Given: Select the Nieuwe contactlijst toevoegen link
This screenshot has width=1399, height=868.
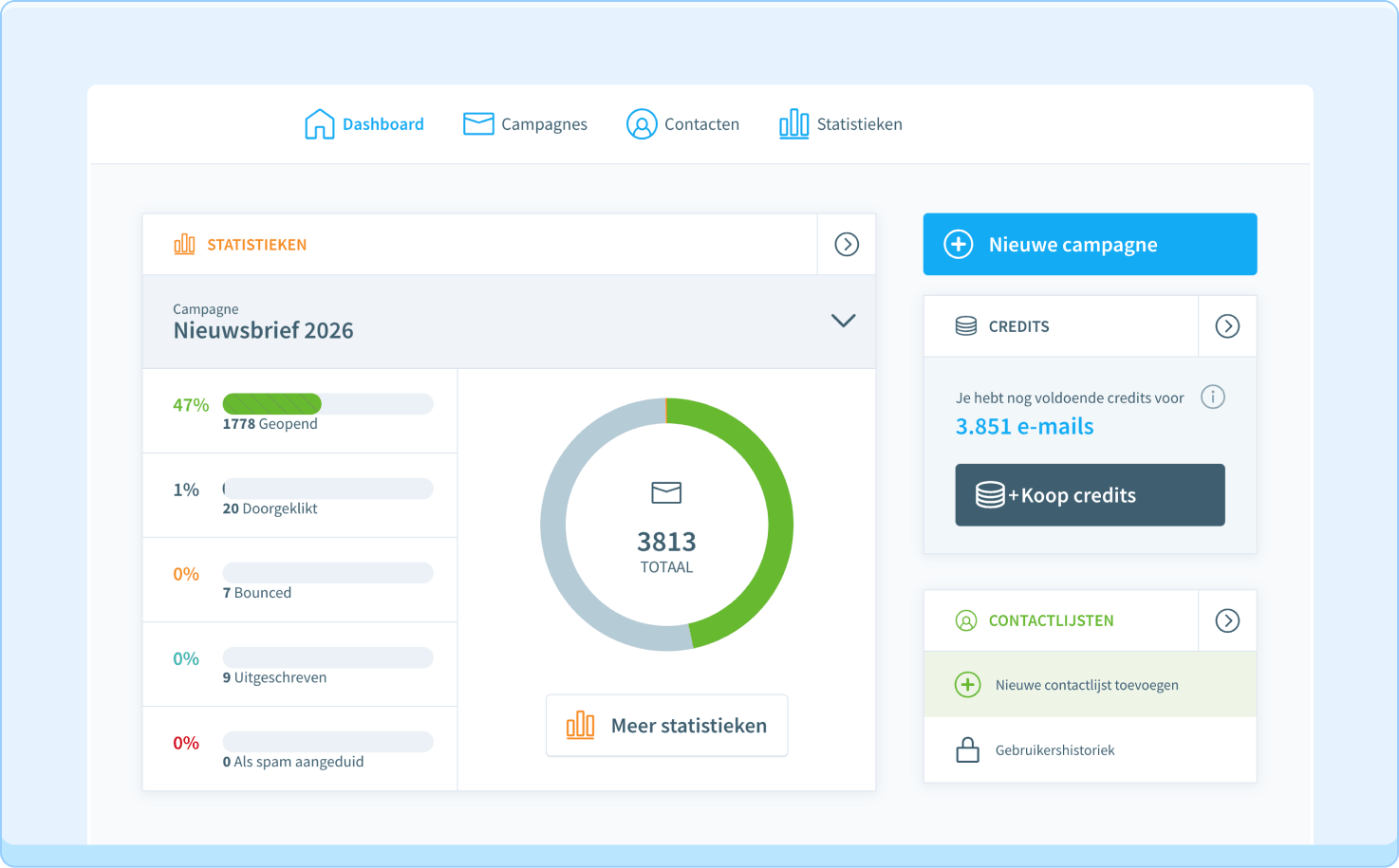Looking at the screenshot, I should point(1087,685).
